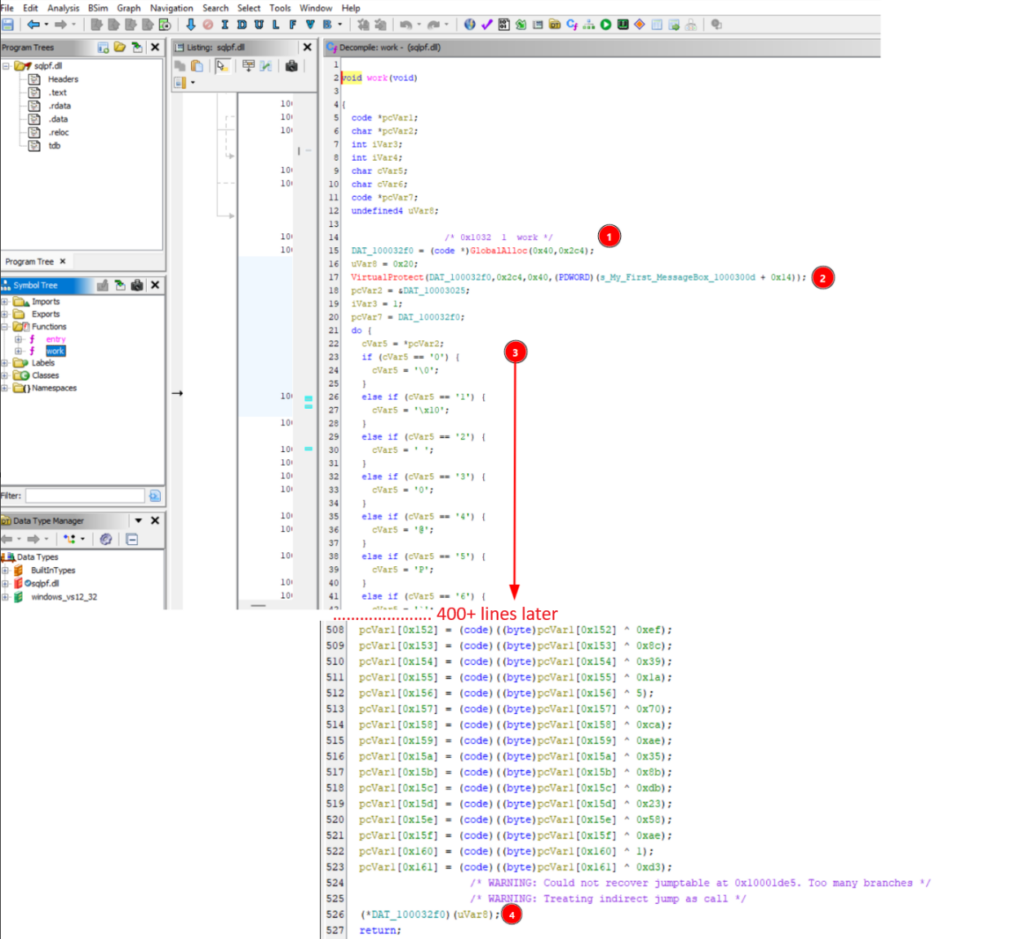The height and width of the screenshot is (939, 1024).
Task: Expand the Namespaces folder
Action: (x=5, y=388)
